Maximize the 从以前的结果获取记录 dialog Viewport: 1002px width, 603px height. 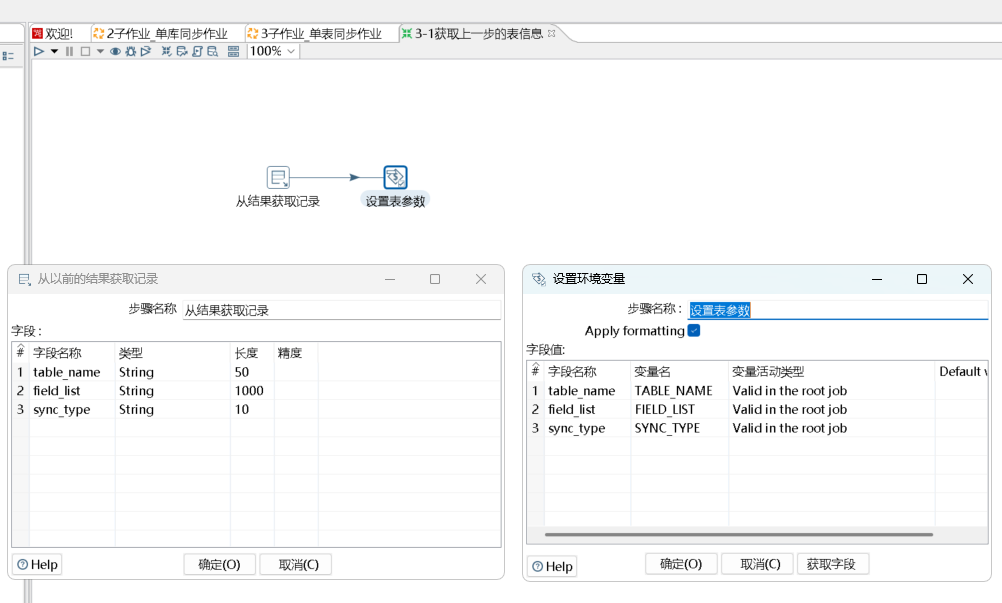point(435,279)
